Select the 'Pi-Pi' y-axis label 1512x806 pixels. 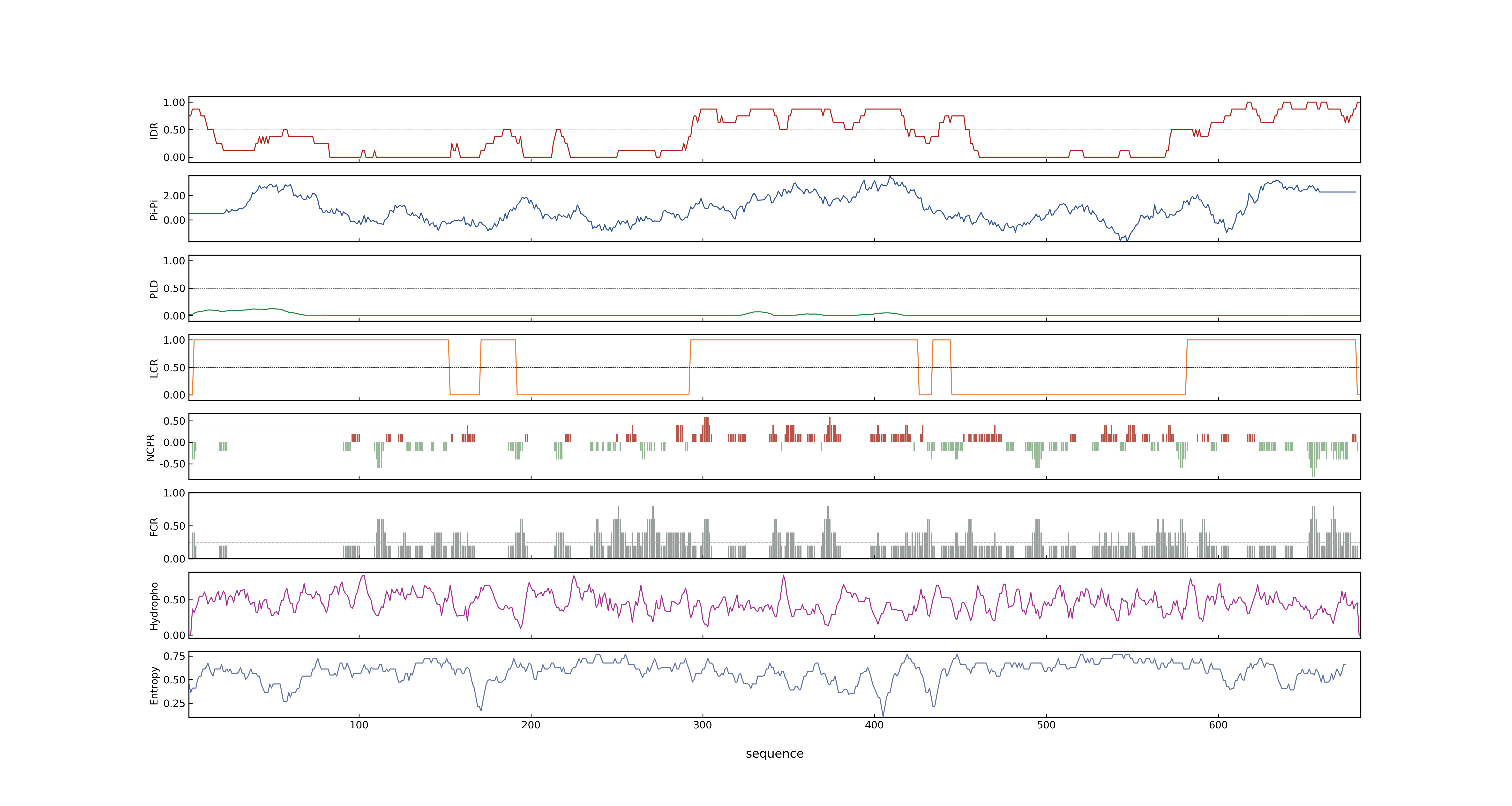pos(154,209)
